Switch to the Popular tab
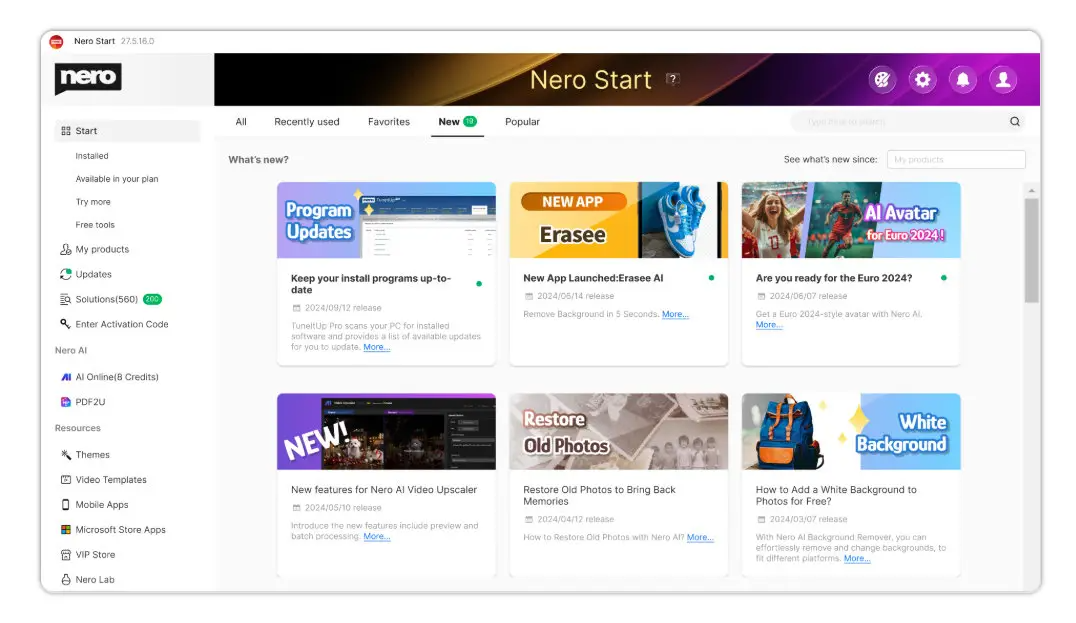 click(x=522, y=122)
